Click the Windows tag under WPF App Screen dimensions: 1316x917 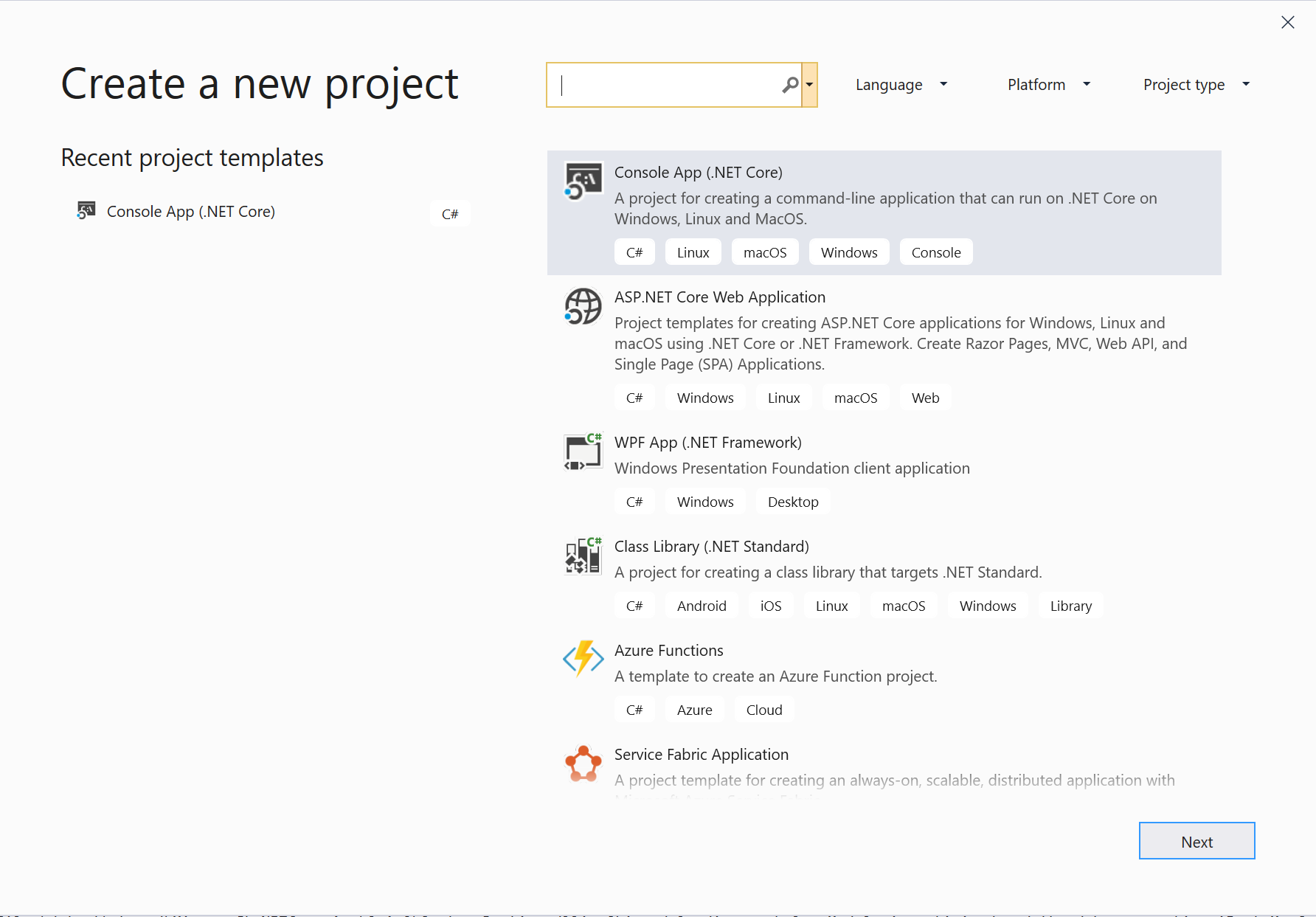(705, 502)
